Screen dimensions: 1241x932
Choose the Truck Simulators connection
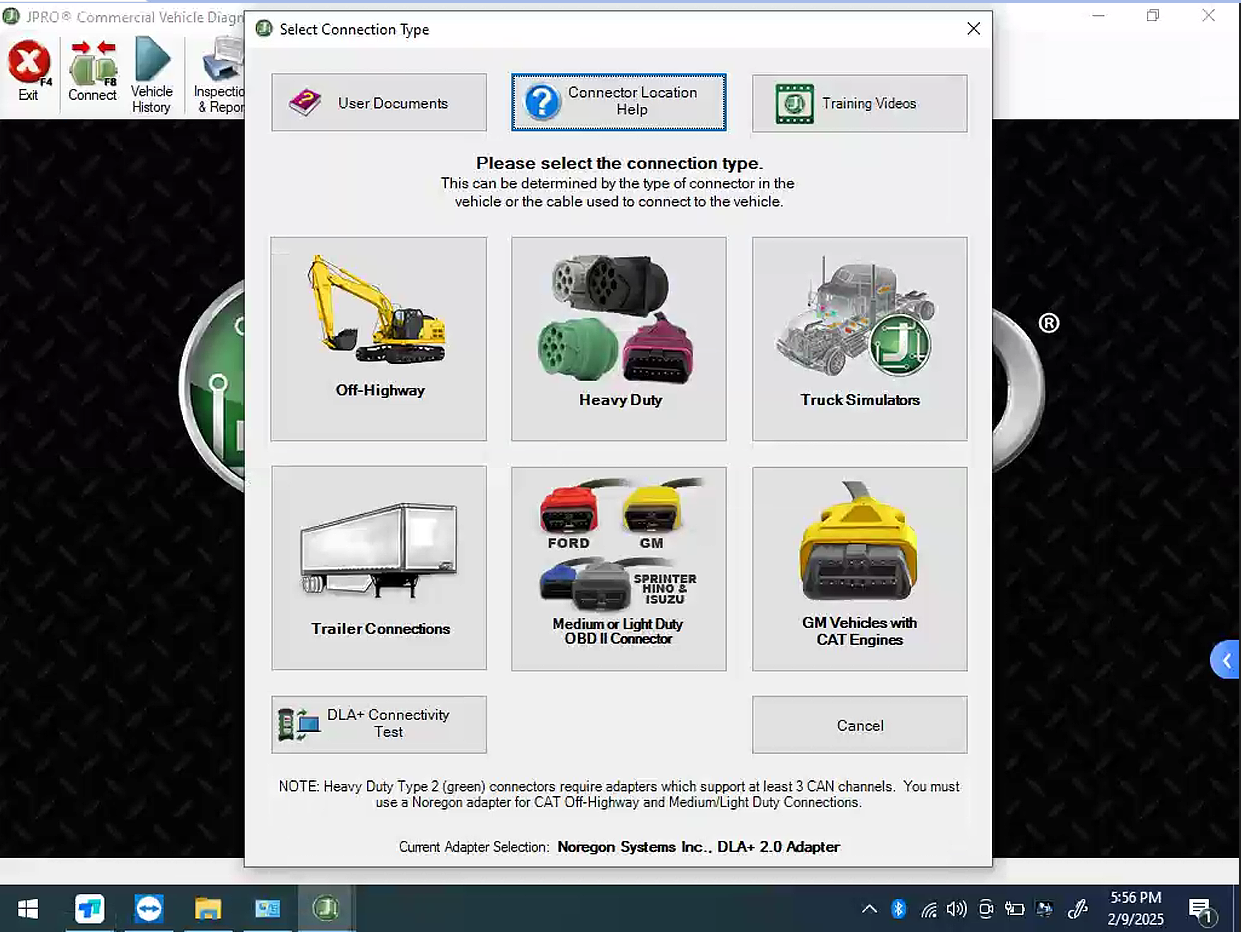coord(859,338)
